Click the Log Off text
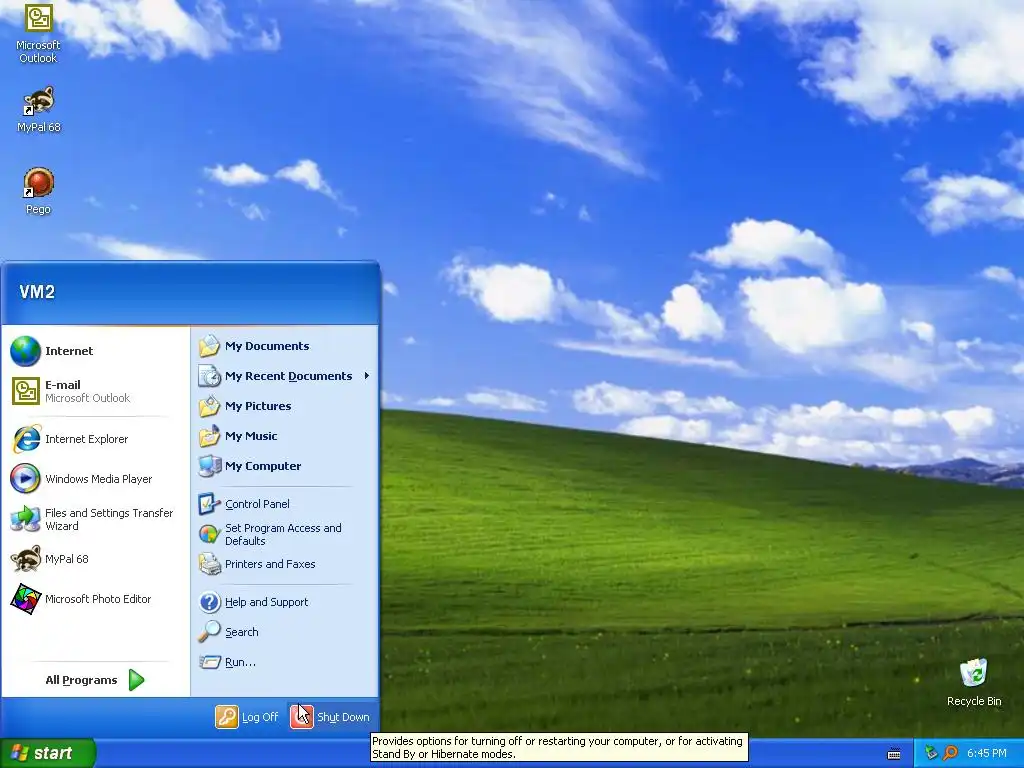Screen dimensions: 1024x768 [x=260, y=717]
